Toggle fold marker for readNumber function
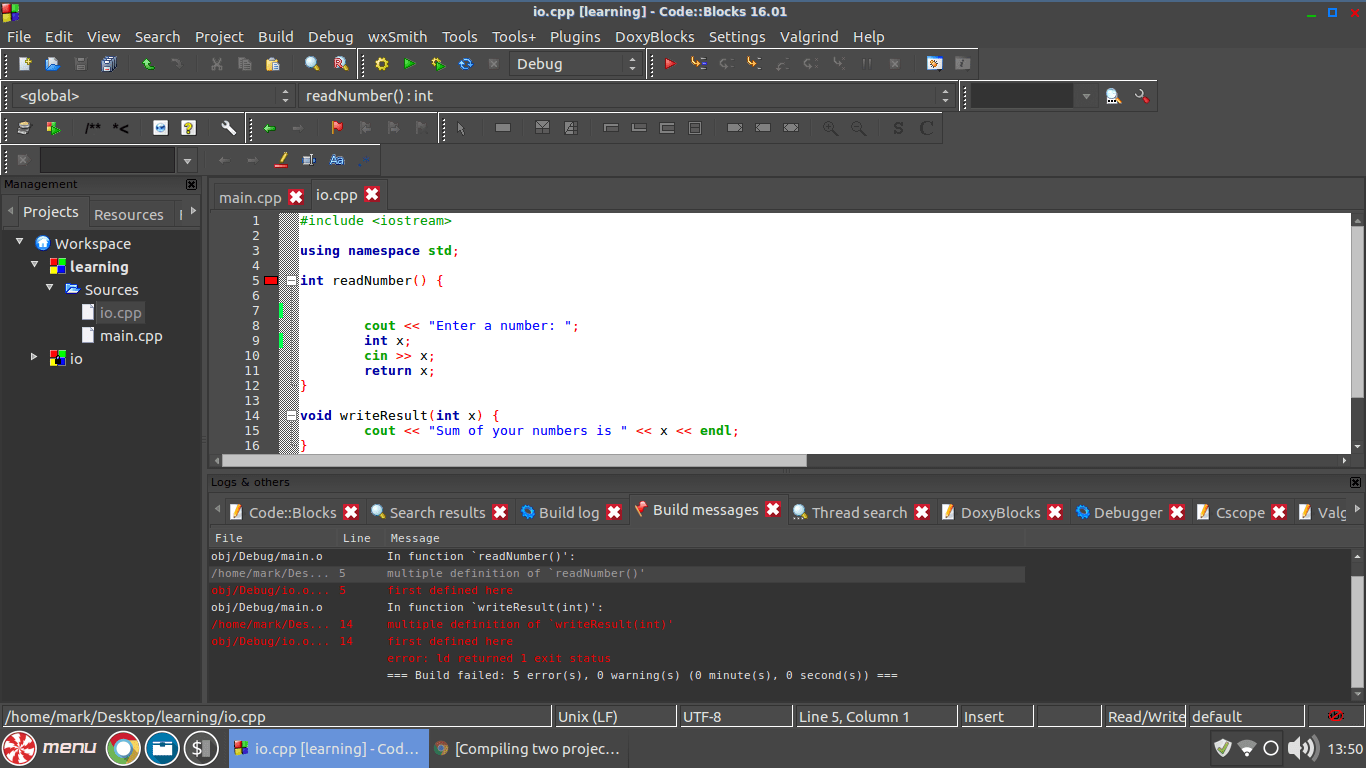1366x768 pixels. tap(291, 281)
